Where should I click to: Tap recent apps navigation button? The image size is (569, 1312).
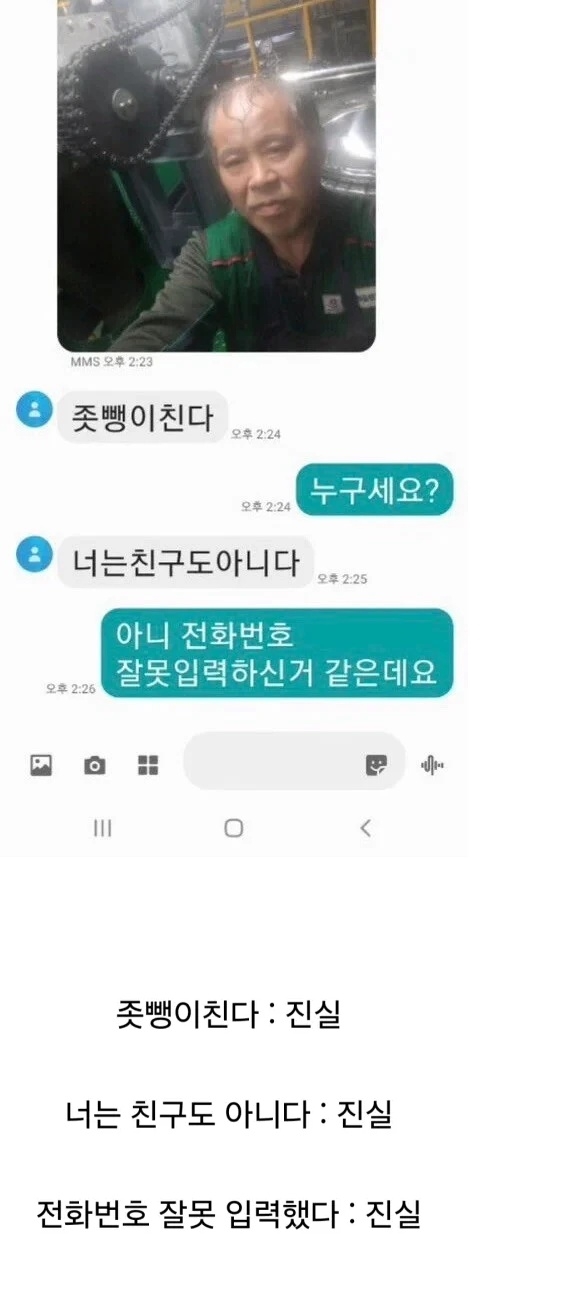(102, 828)
